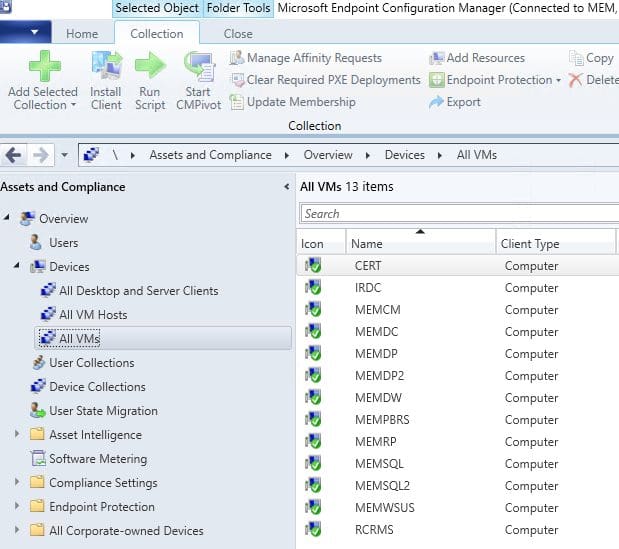Screen dimensions: 619x549
Task: Click the MEMSQL device icon
Action: click(313, 463)
